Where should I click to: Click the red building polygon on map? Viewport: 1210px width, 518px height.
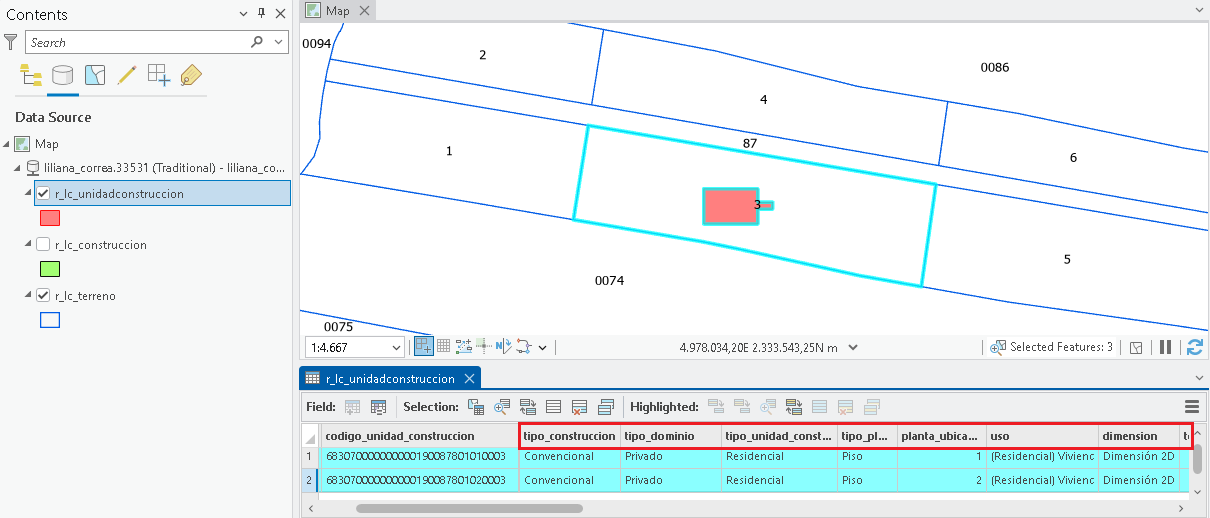coord(730,205)
